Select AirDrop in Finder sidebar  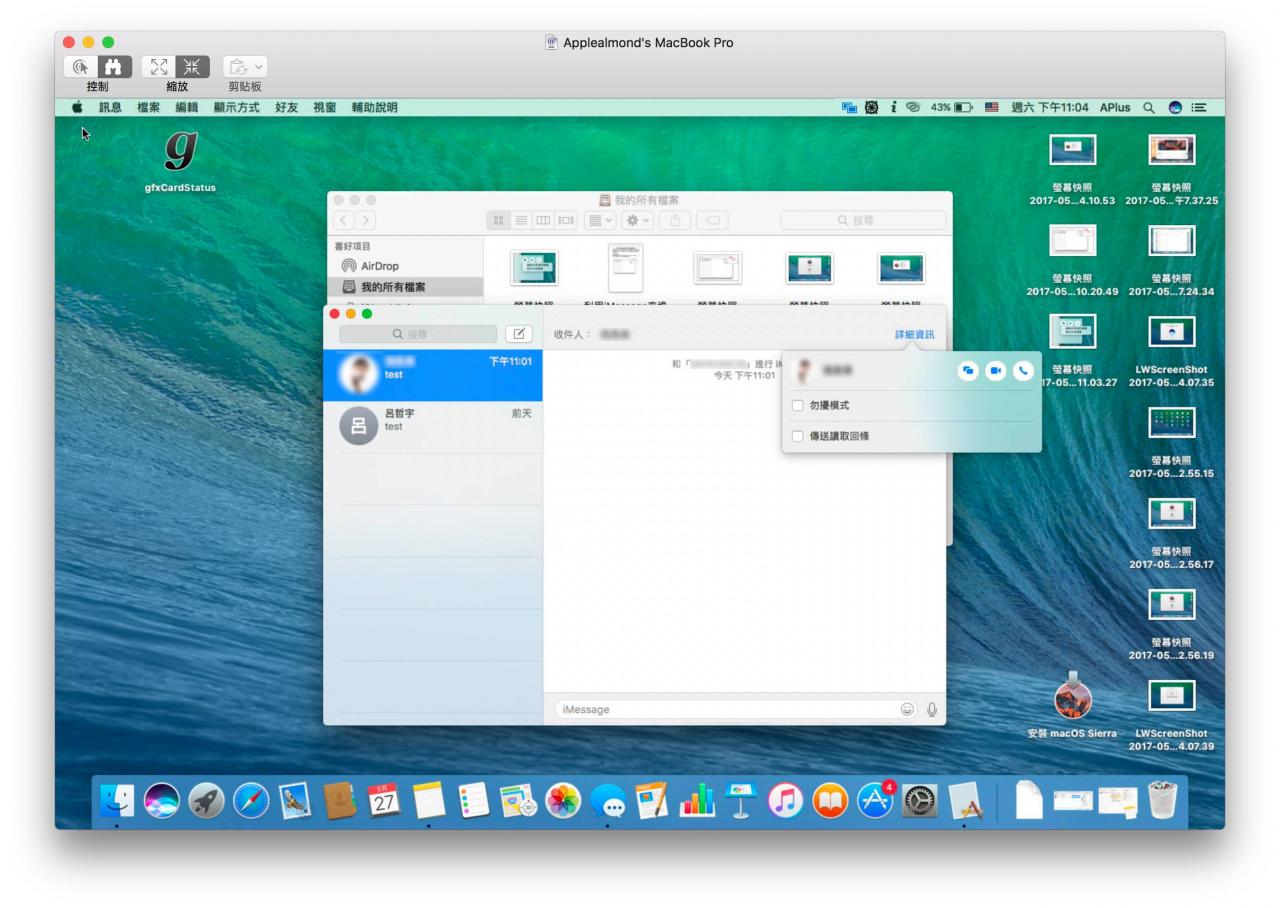(x=379, y=266)
